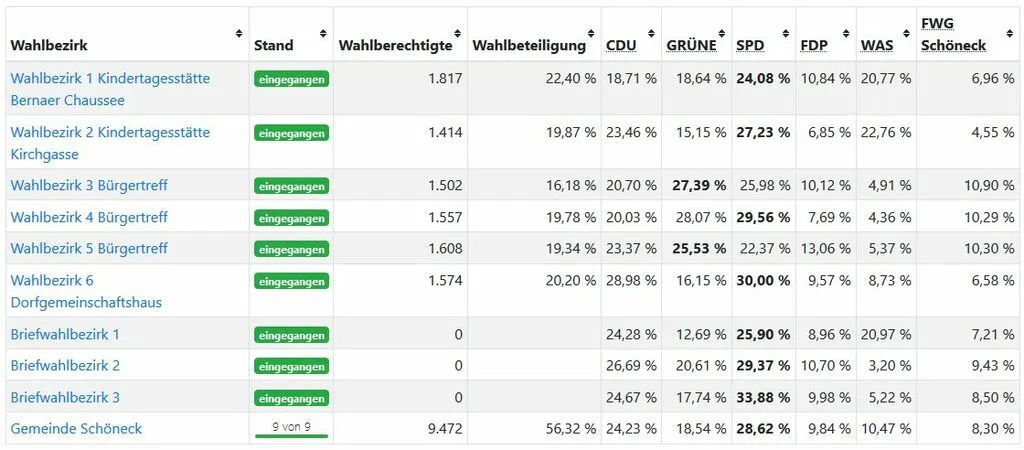Click eingegangen badge for Briefwahlbezirk 1
Screen dimensions: 1024x450
pyautogui.click(x=291, y=335)
